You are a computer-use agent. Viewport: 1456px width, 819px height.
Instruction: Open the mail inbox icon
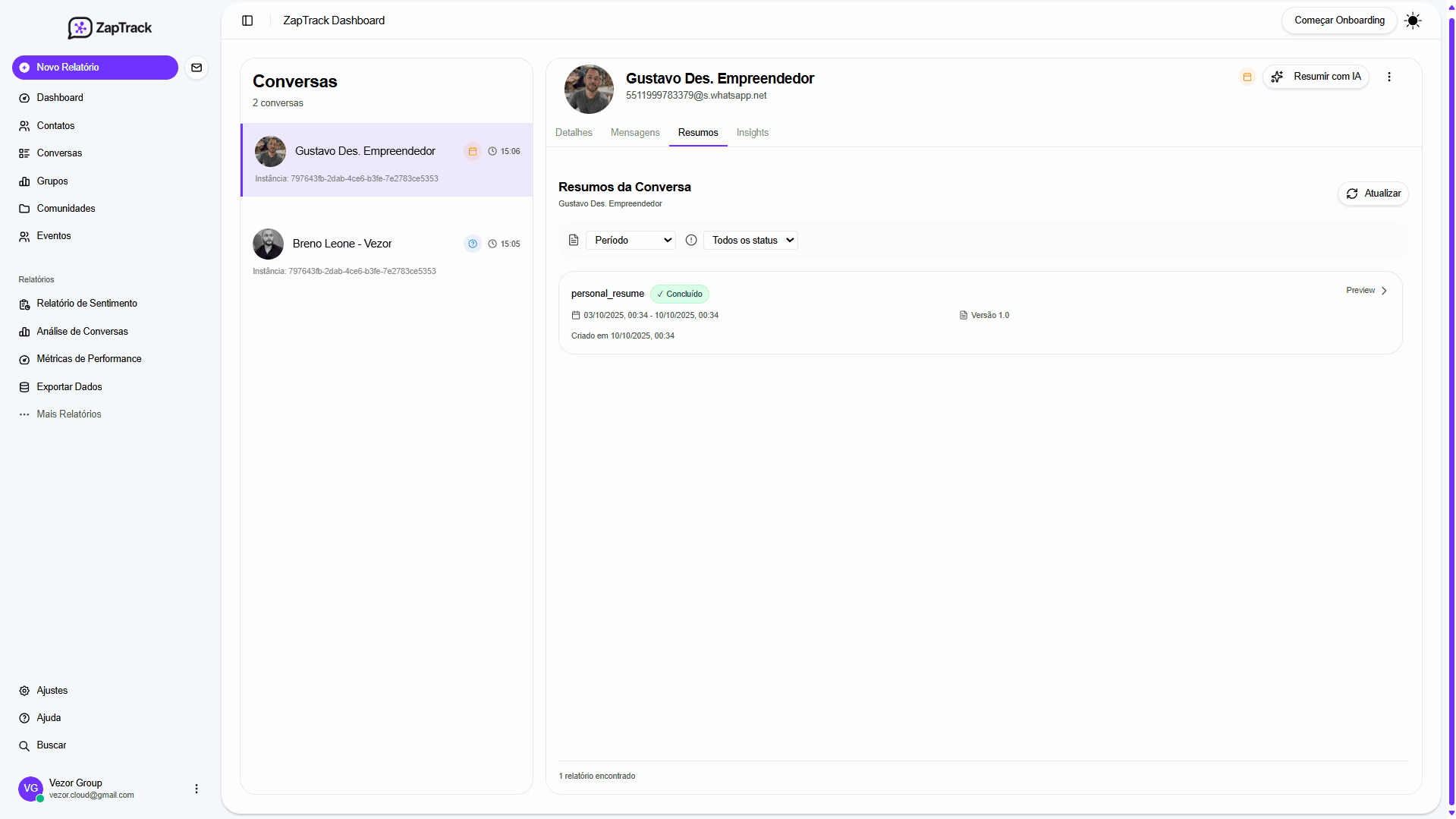point(197,68)
